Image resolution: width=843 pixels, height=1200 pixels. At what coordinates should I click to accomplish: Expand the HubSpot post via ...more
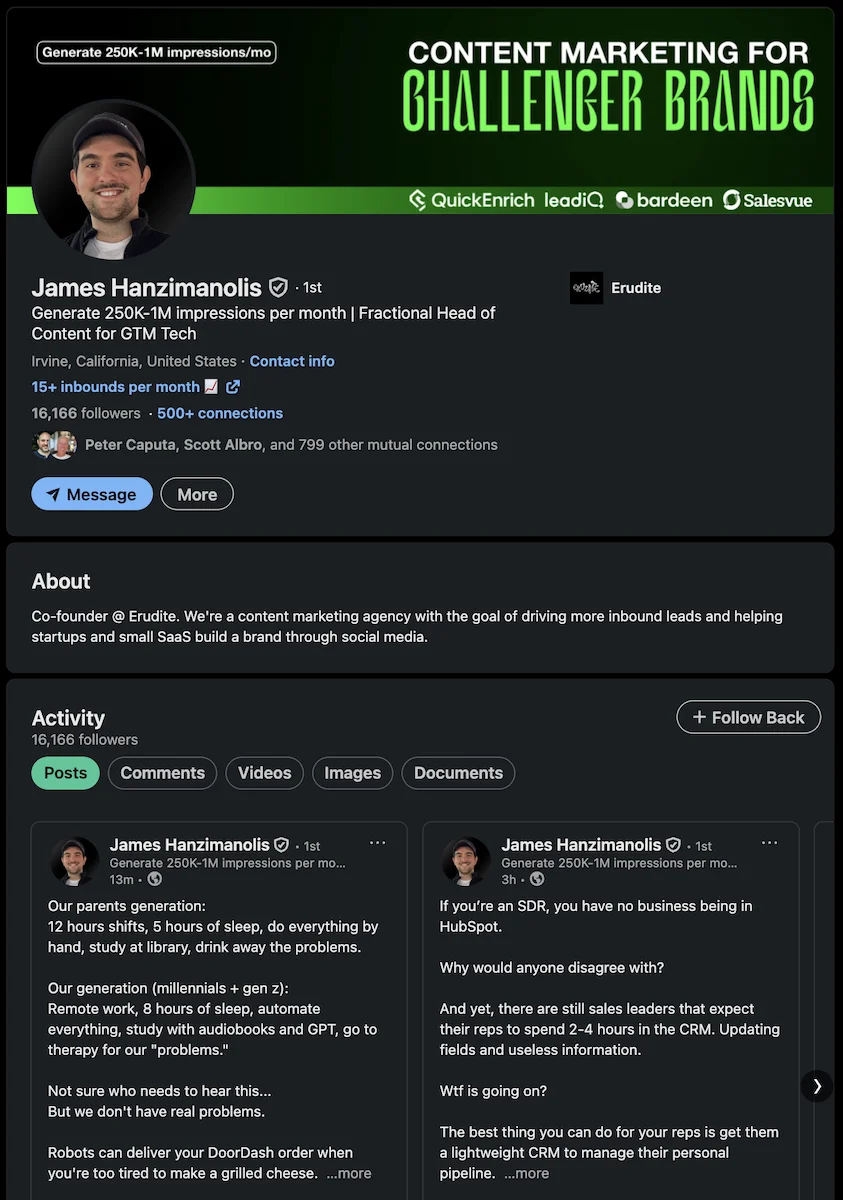tap(526, 1173)
